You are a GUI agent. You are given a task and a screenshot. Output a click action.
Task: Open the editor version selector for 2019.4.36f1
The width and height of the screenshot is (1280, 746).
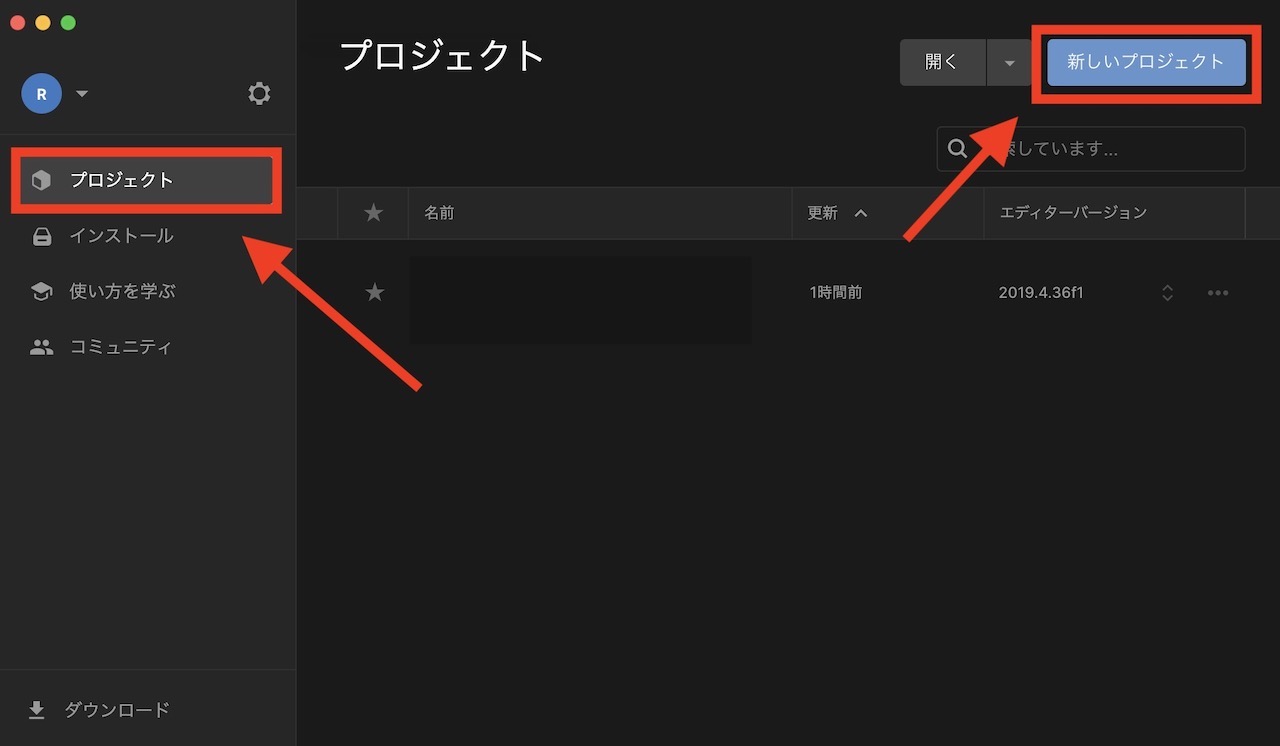coord(1167,292)
